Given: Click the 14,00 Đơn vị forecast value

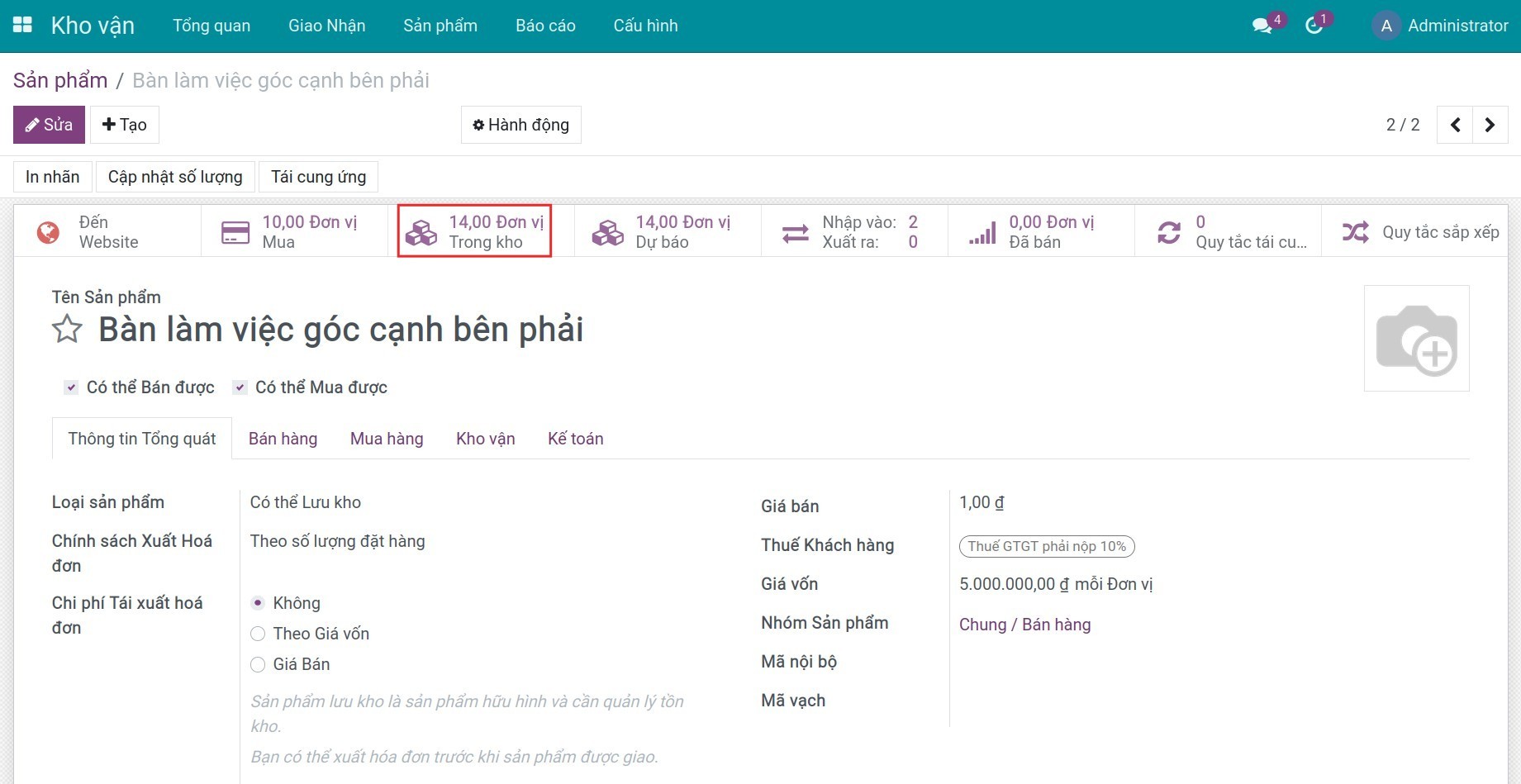Looking at the screenshot, I should (683, 222).
